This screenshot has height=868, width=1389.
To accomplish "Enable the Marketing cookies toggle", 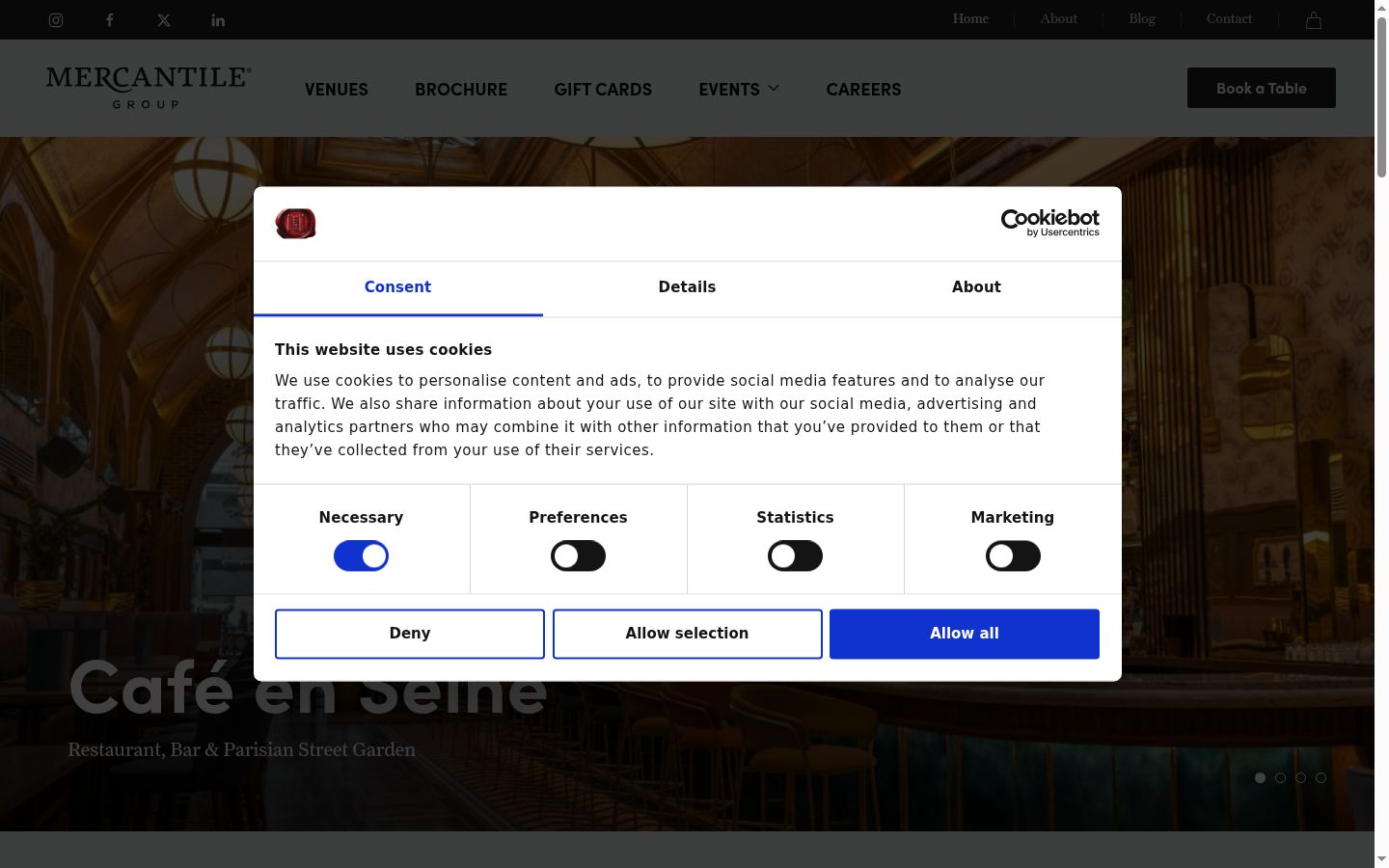I will (x=1013, y=556).
